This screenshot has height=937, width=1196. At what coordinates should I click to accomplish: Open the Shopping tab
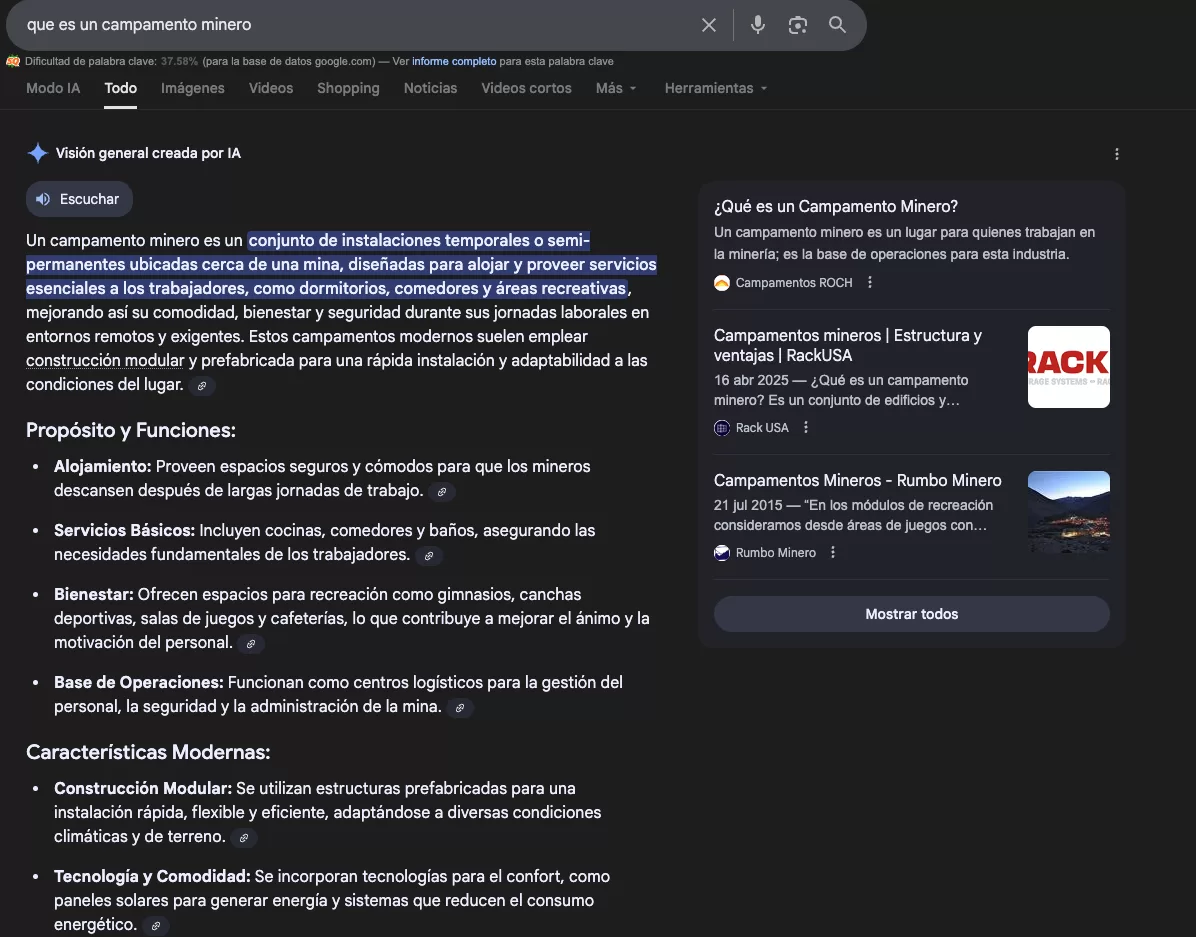[349, 89]
